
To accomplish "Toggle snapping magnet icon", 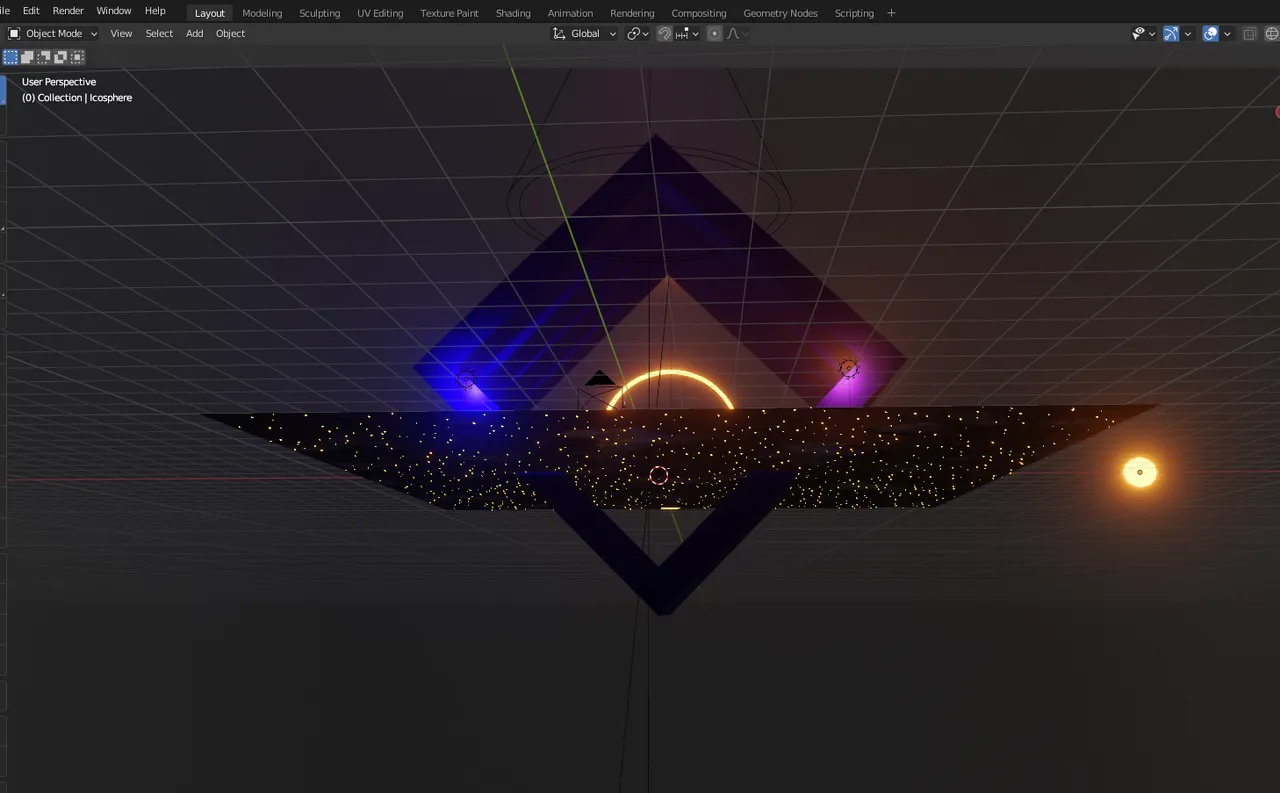I will [x=665, y=33].
